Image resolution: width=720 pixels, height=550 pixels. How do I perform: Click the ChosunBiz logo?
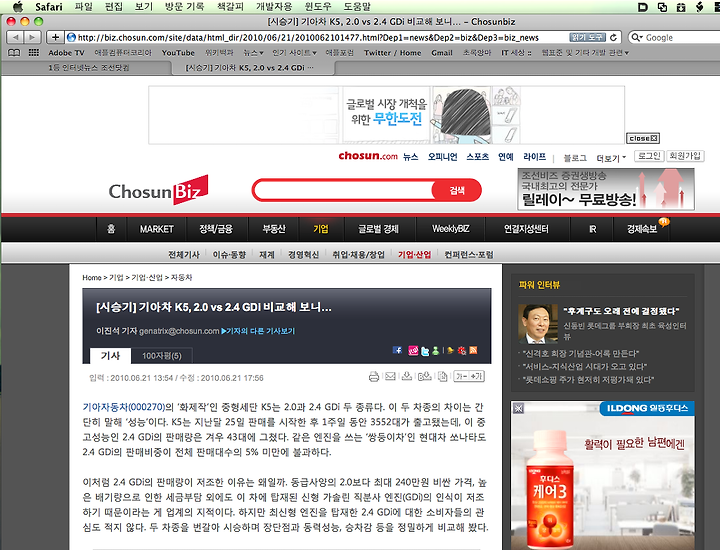(158, 190)
